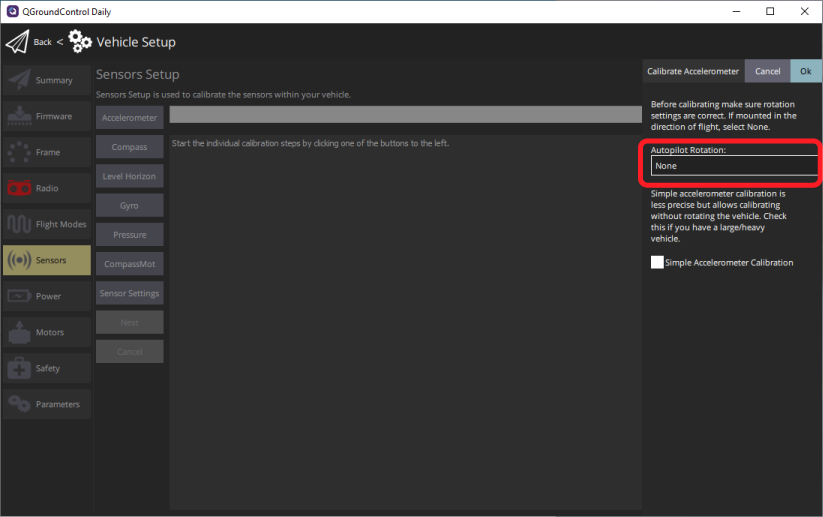
Task: Click the QGroundControl app icon in title bar
Action: tap(12, 12)
